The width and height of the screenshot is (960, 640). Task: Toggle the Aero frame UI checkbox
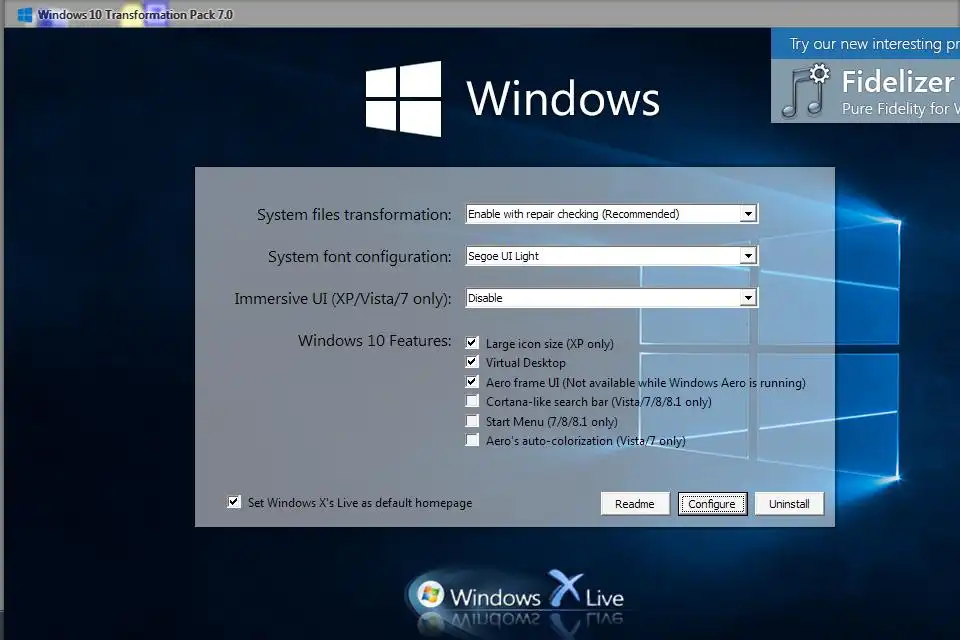[x=472, y=382]
